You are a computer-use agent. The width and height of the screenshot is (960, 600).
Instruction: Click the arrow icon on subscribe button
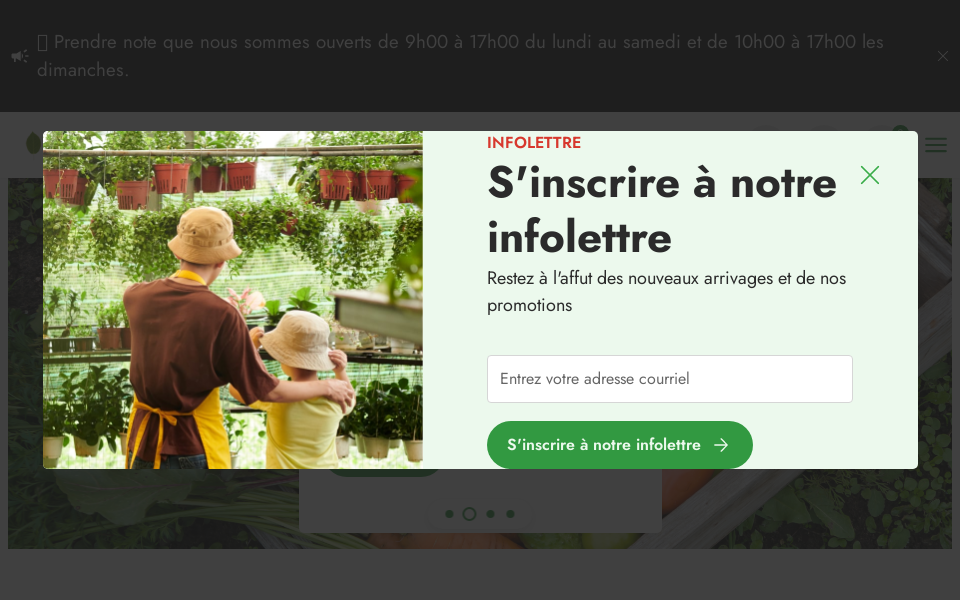721,445
